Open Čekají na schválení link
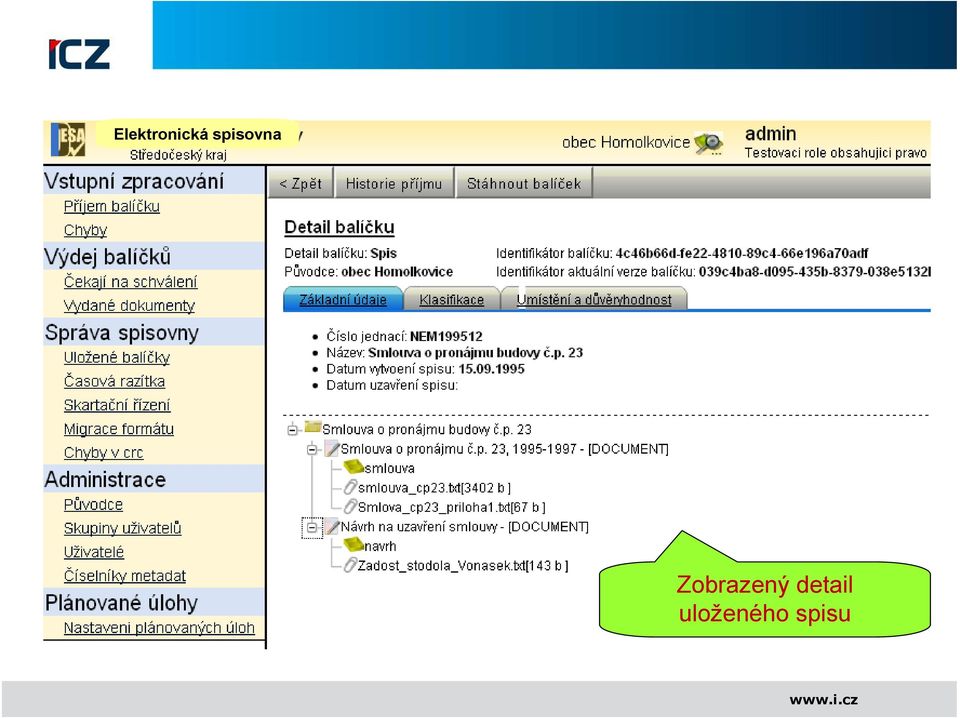Image resolution: width=960 pixels, height=718 pixels. (x=130, y=282)
